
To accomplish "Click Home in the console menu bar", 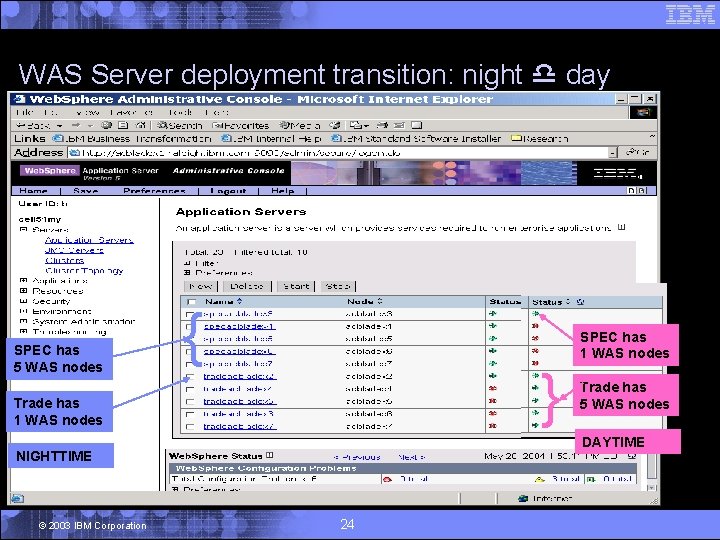I will click(x=33, y=191).
